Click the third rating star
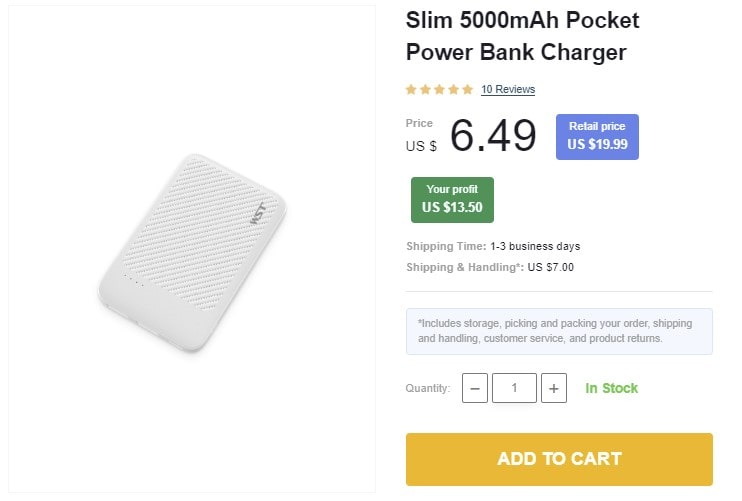742x501 pixels. pyautogui.click(x=439, y=89)
